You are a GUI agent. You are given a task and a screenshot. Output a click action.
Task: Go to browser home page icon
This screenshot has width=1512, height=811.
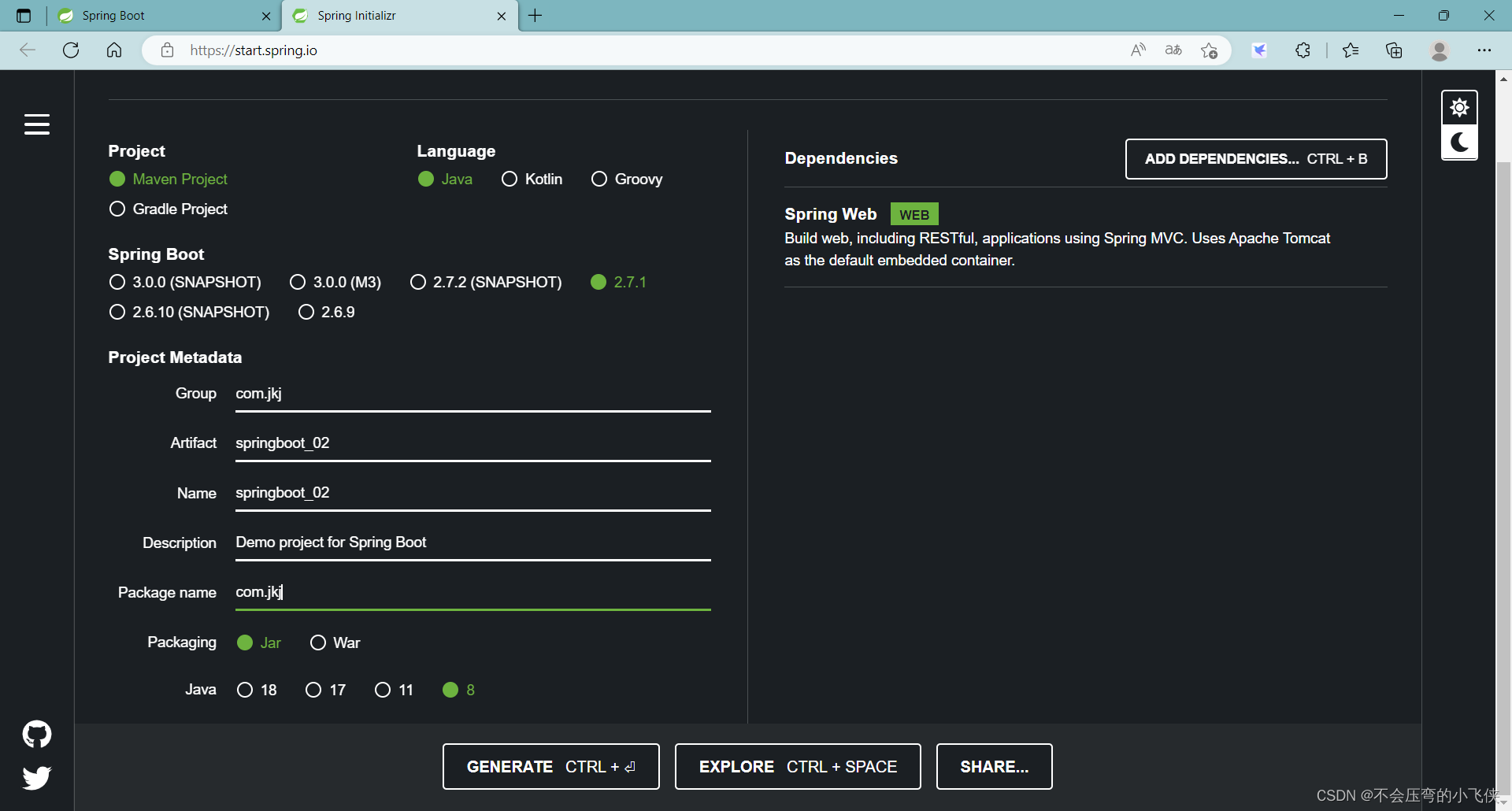pos(114,50)
